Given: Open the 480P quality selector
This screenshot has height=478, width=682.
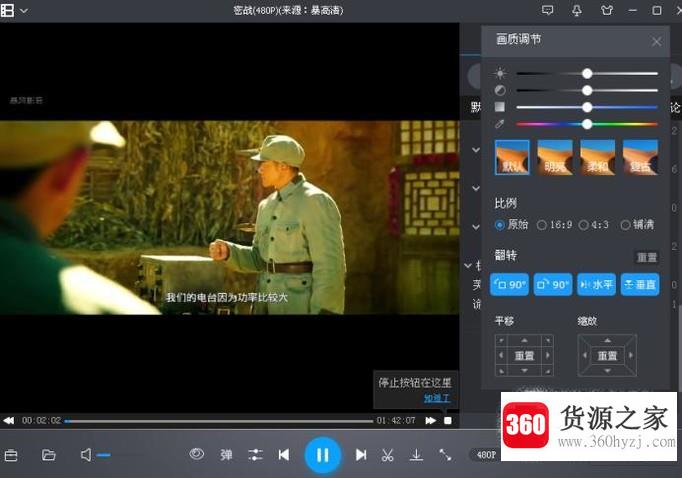Looking at the screenshot, I should 485,455.
